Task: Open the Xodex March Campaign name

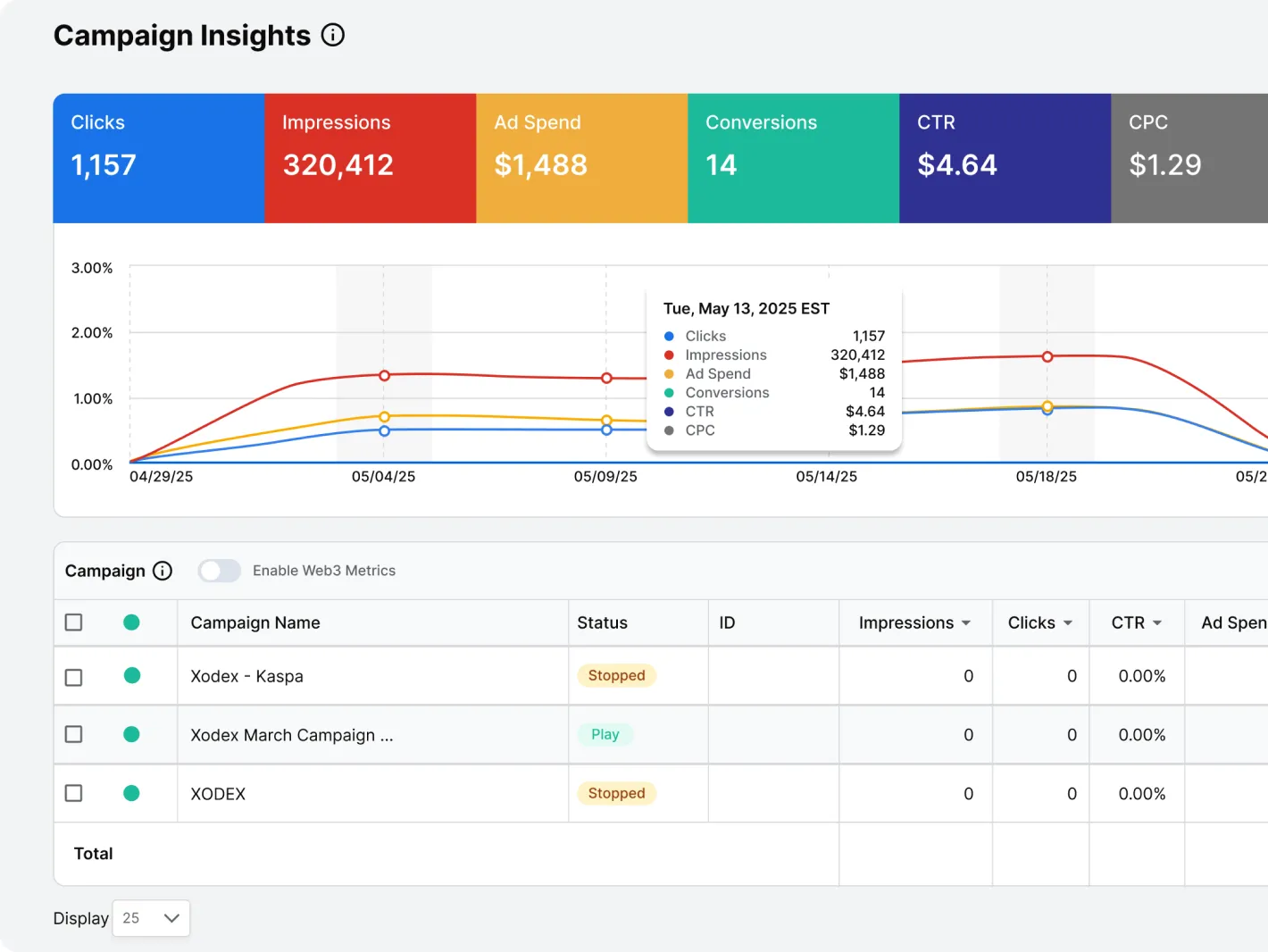Action: point(291,735)
